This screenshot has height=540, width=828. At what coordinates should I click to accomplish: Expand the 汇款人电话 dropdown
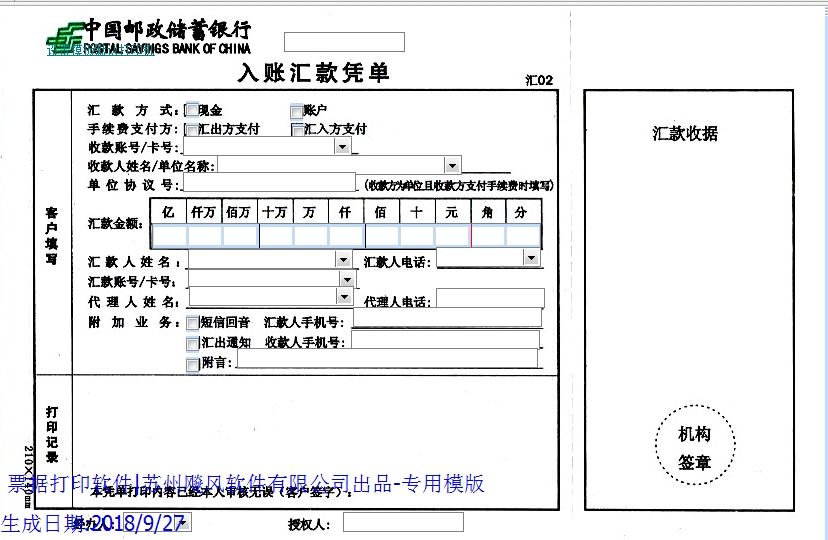tap(531, 258)
